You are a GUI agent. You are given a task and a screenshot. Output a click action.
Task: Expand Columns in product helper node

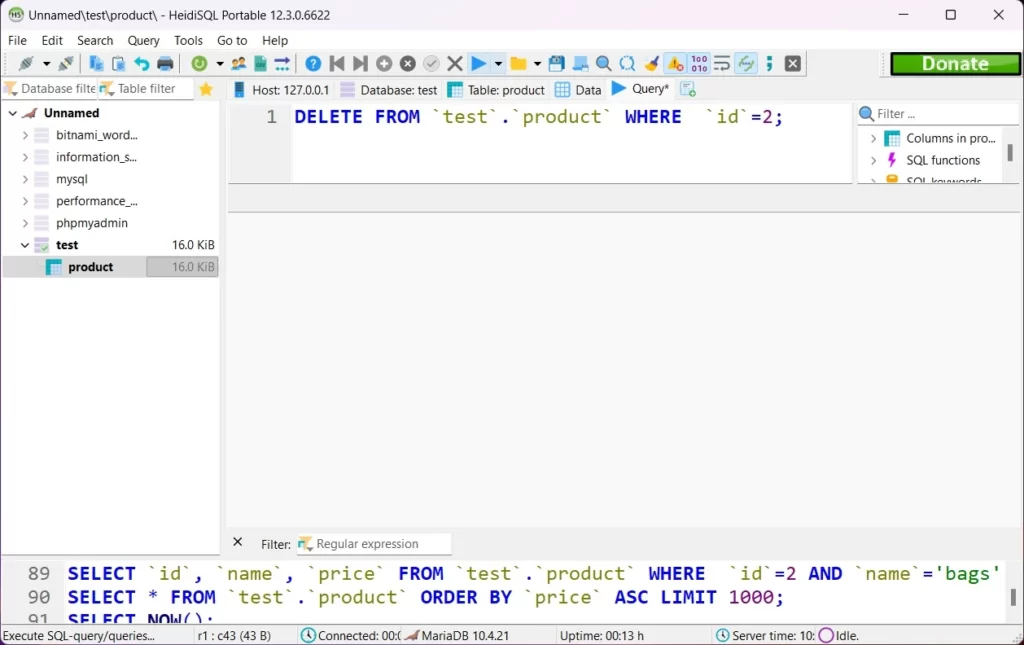tap(873, 138)
